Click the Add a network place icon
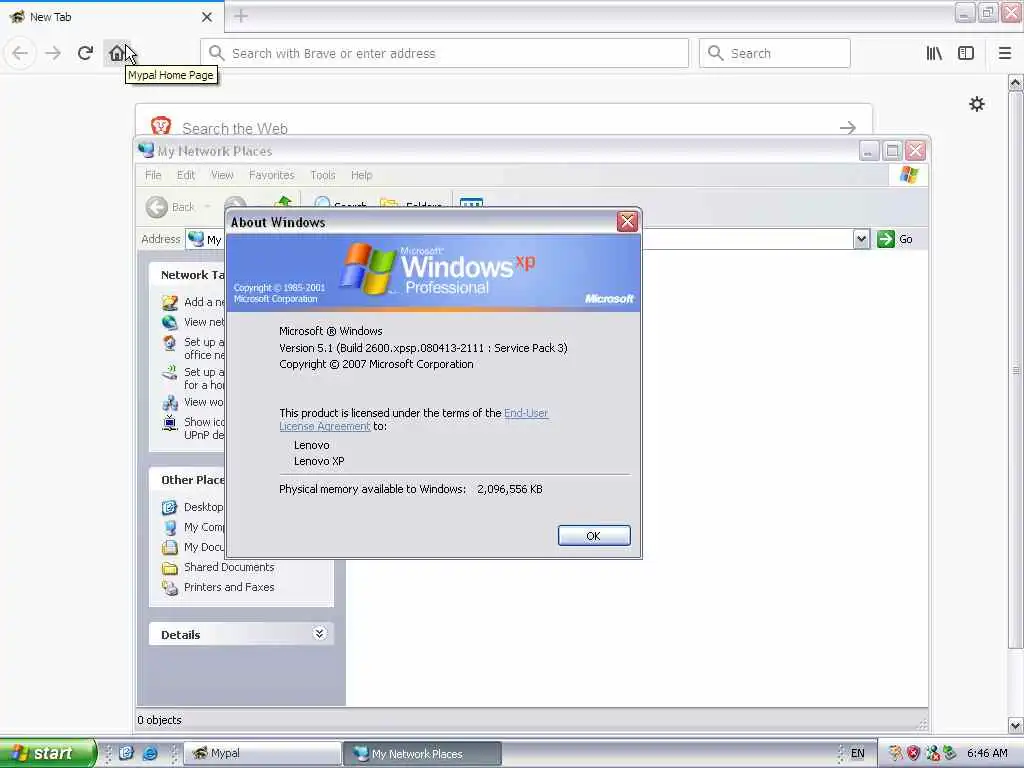1024x768 pixels. tap(170, 302)
